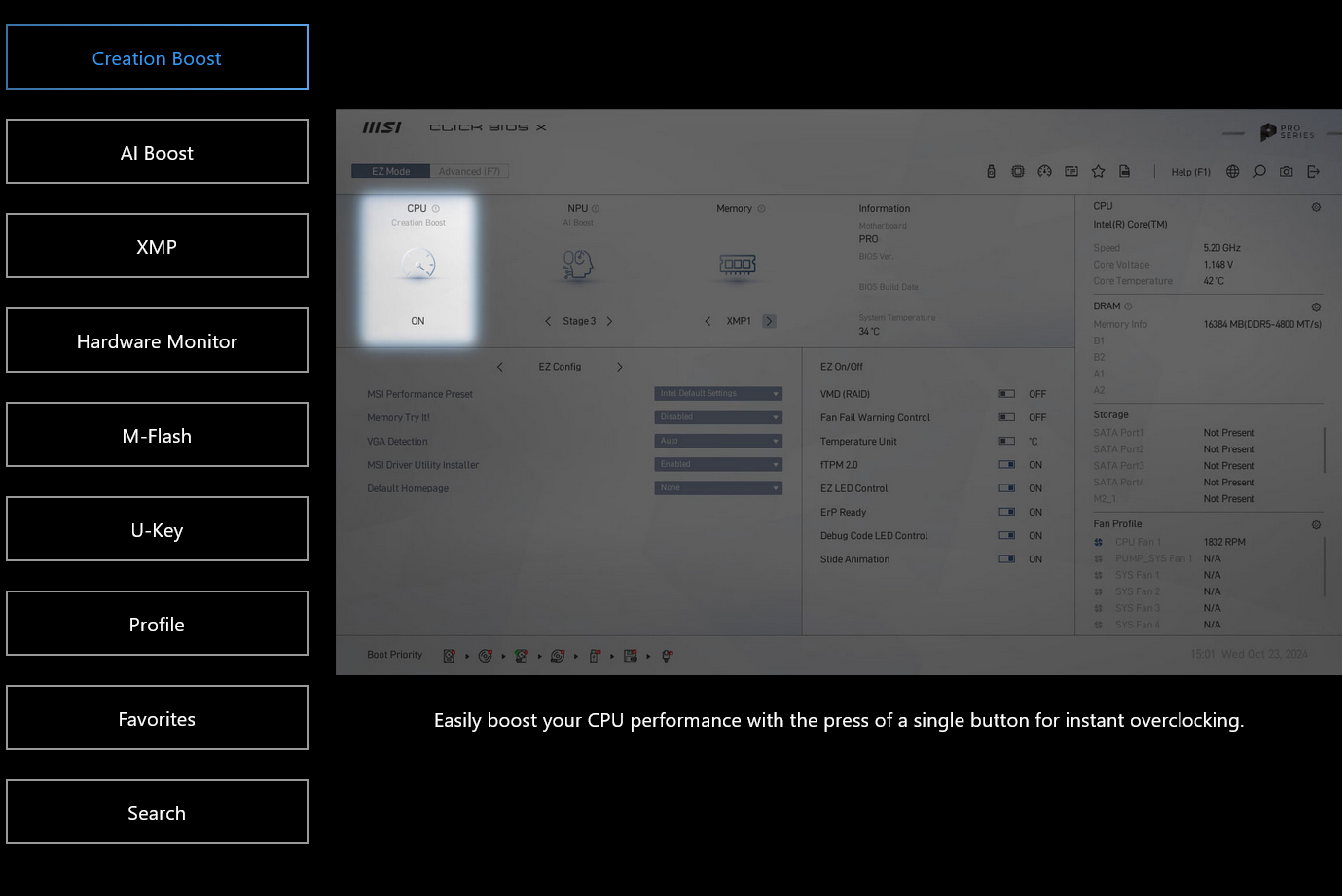Open the MSI Performance Preset dropdown

tap(718, 394)
